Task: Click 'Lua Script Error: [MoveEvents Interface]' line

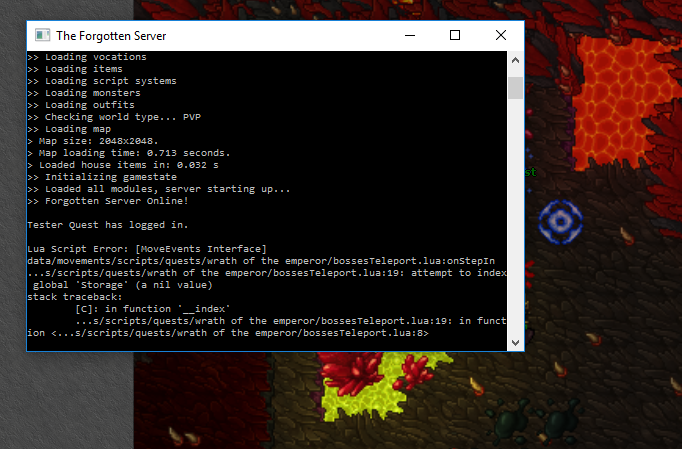Action: coord(147,249)
